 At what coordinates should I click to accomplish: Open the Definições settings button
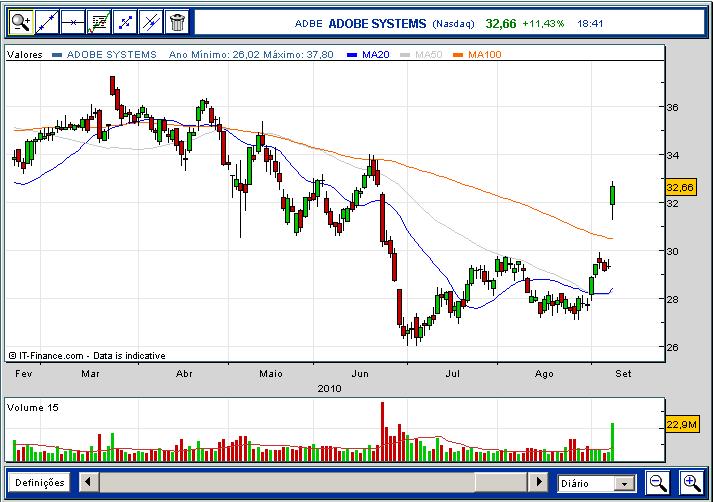point(40,482)
